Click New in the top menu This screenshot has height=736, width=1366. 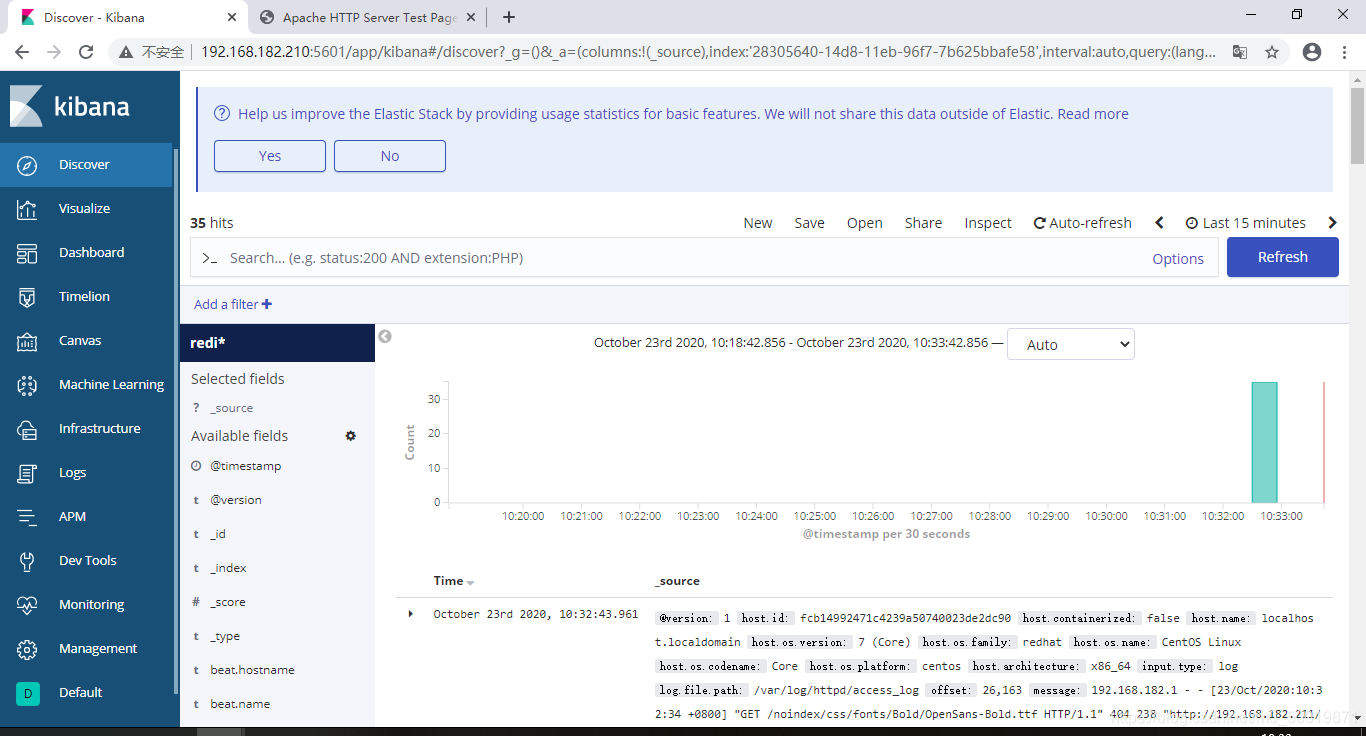click(x=758, y=223)
